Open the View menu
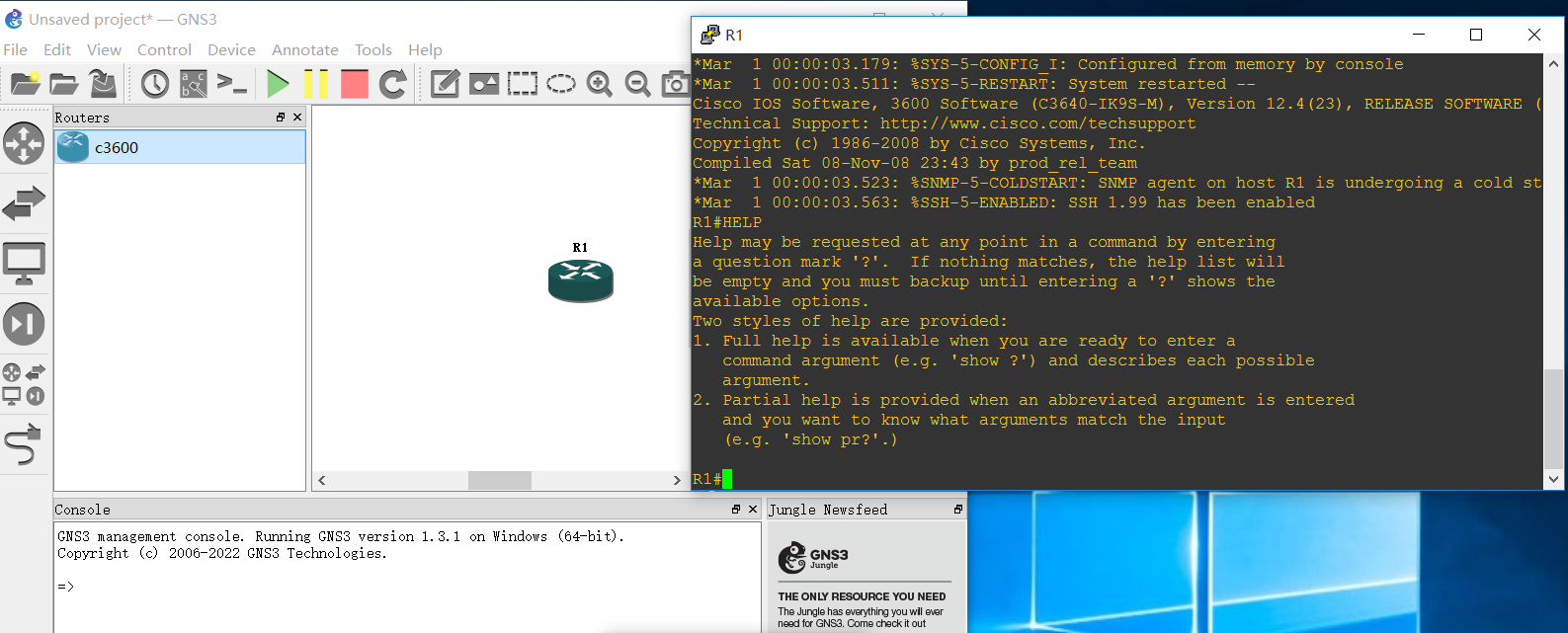 104,49
